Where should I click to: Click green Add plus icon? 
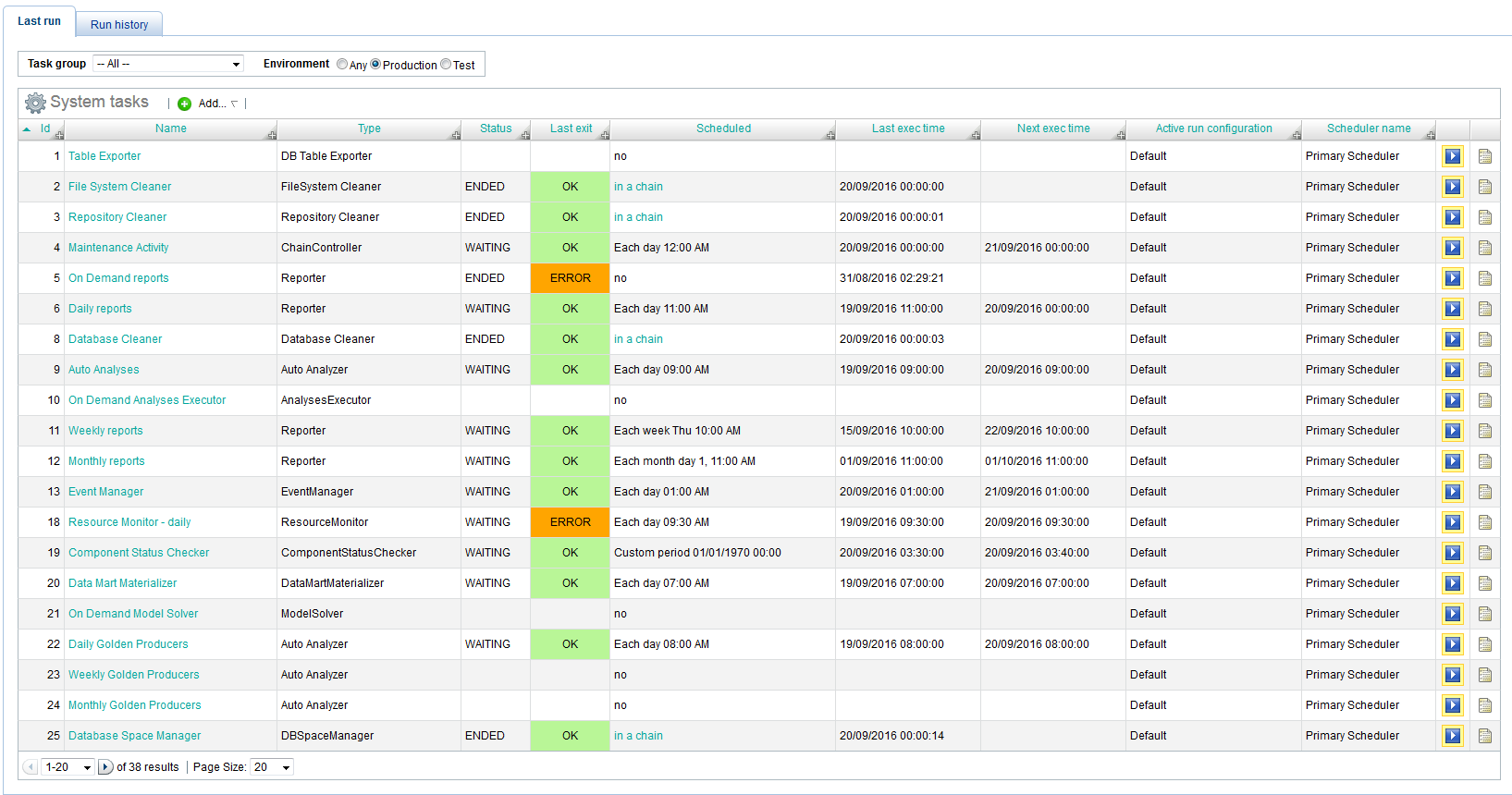[184, 104]
